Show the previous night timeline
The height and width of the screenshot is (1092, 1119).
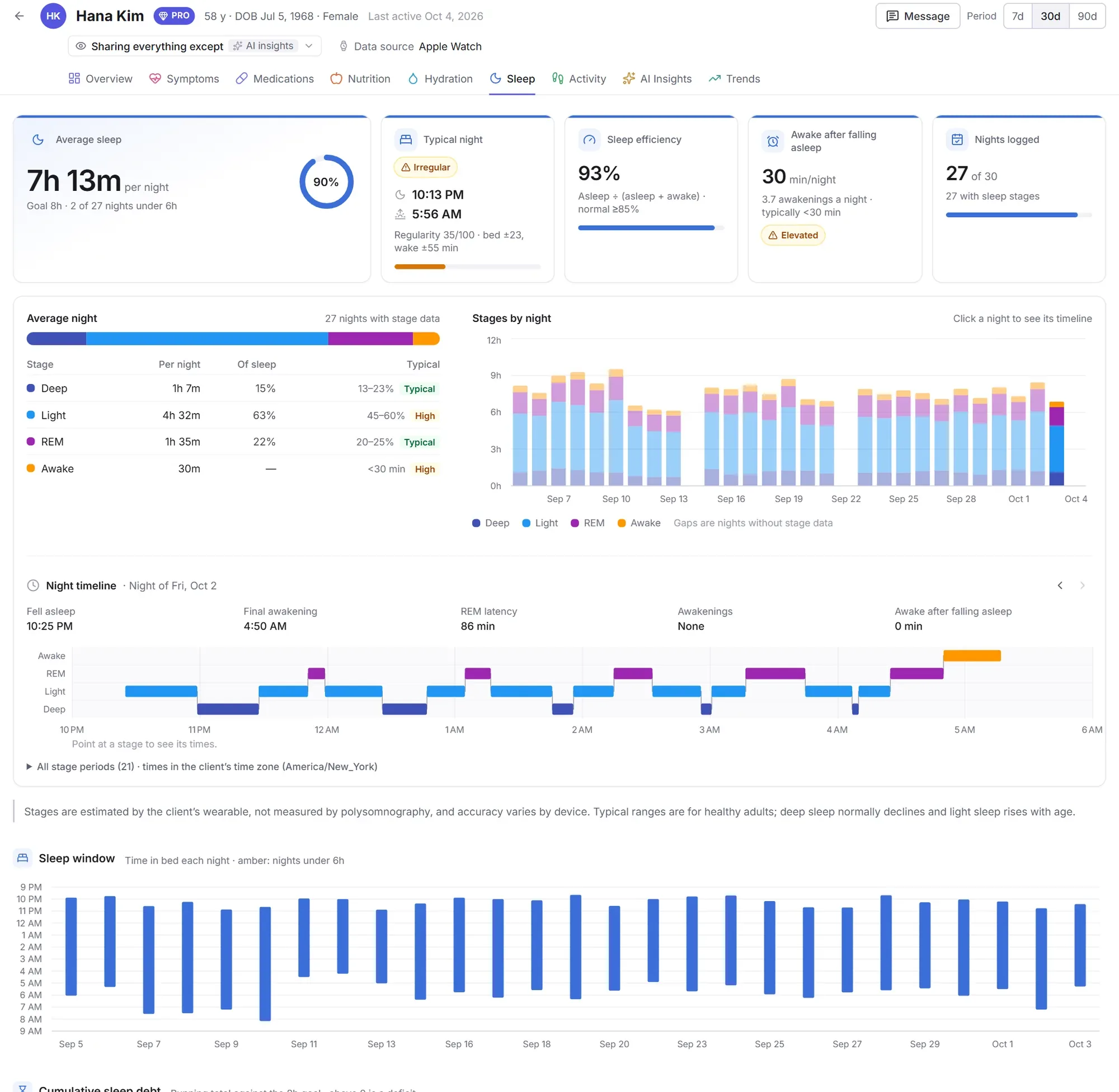click(1060, 585)
